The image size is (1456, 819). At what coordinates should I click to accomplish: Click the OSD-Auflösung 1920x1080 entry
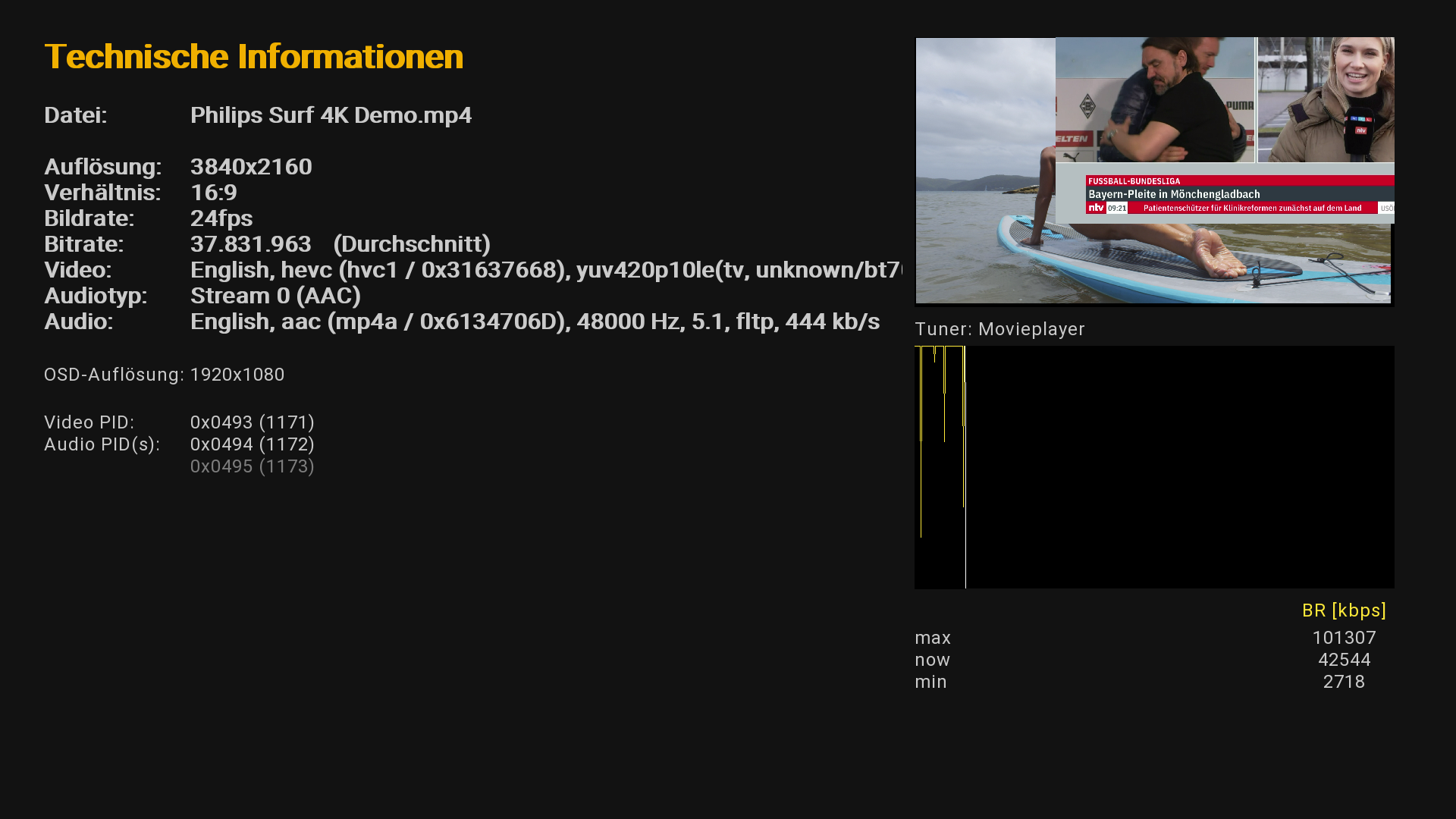point(165,375)
